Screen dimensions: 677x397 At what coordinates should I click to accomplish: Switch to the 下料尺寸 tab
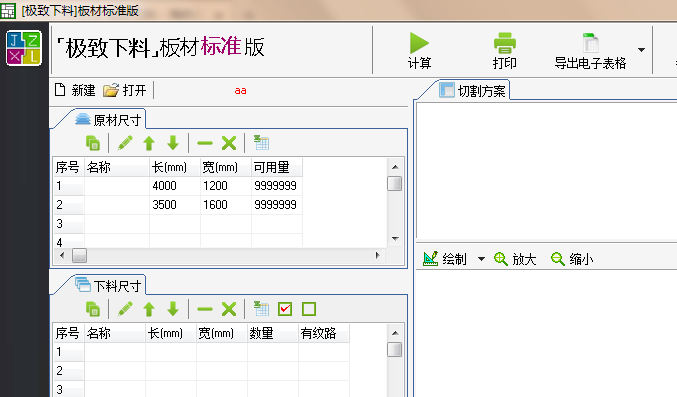pos(108,286)
